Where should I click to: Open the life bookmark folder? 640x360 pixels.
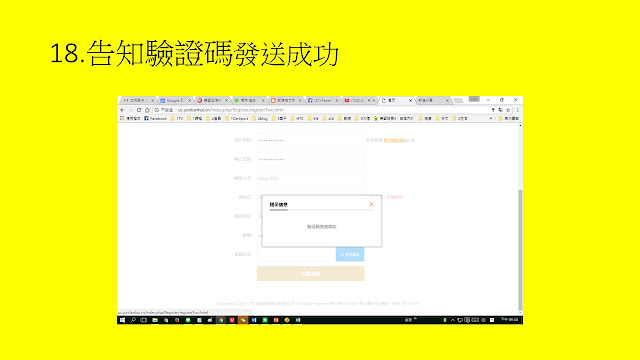pos(313,118)
